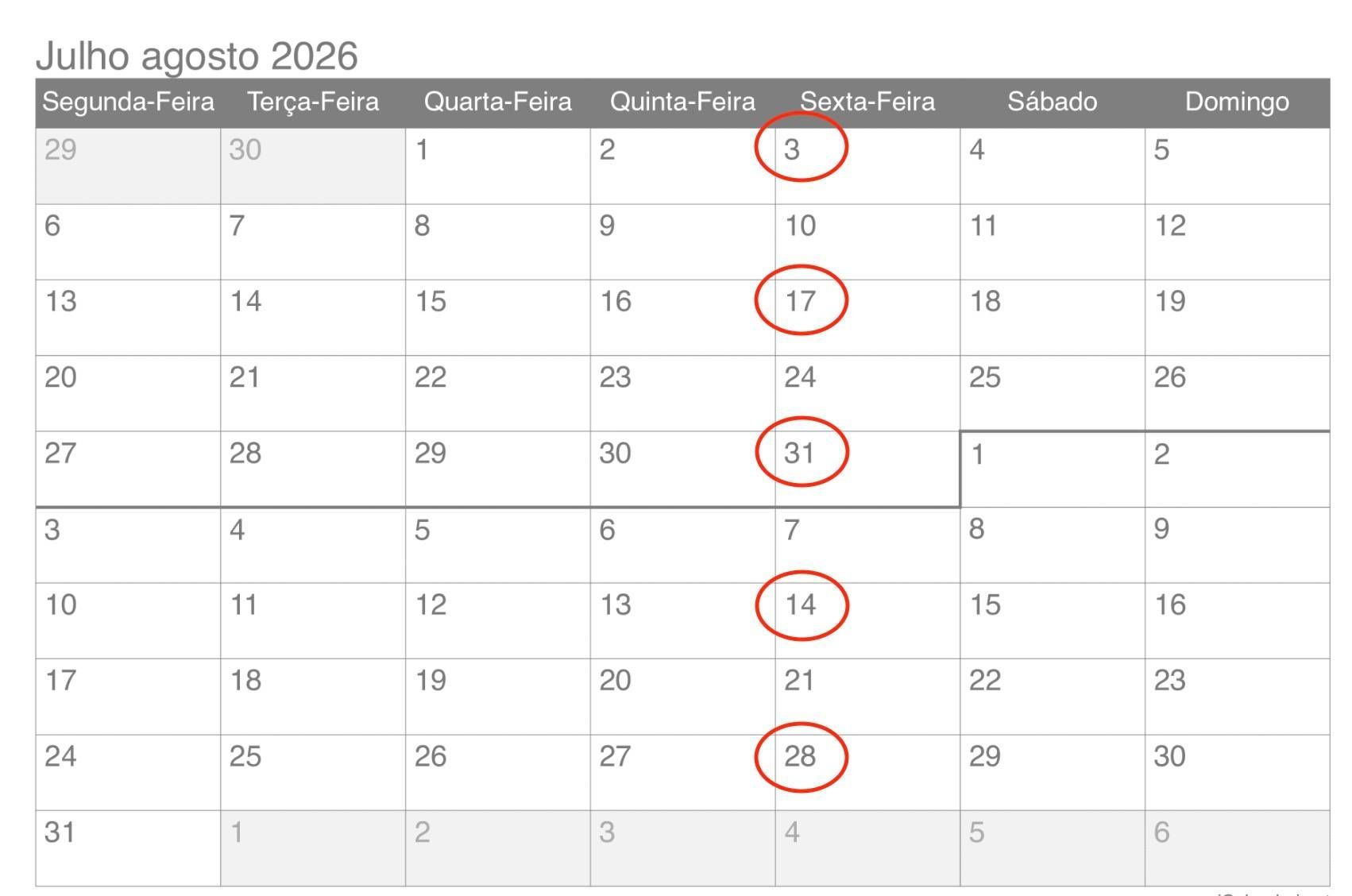Click Monday August 31 cell

128,848
